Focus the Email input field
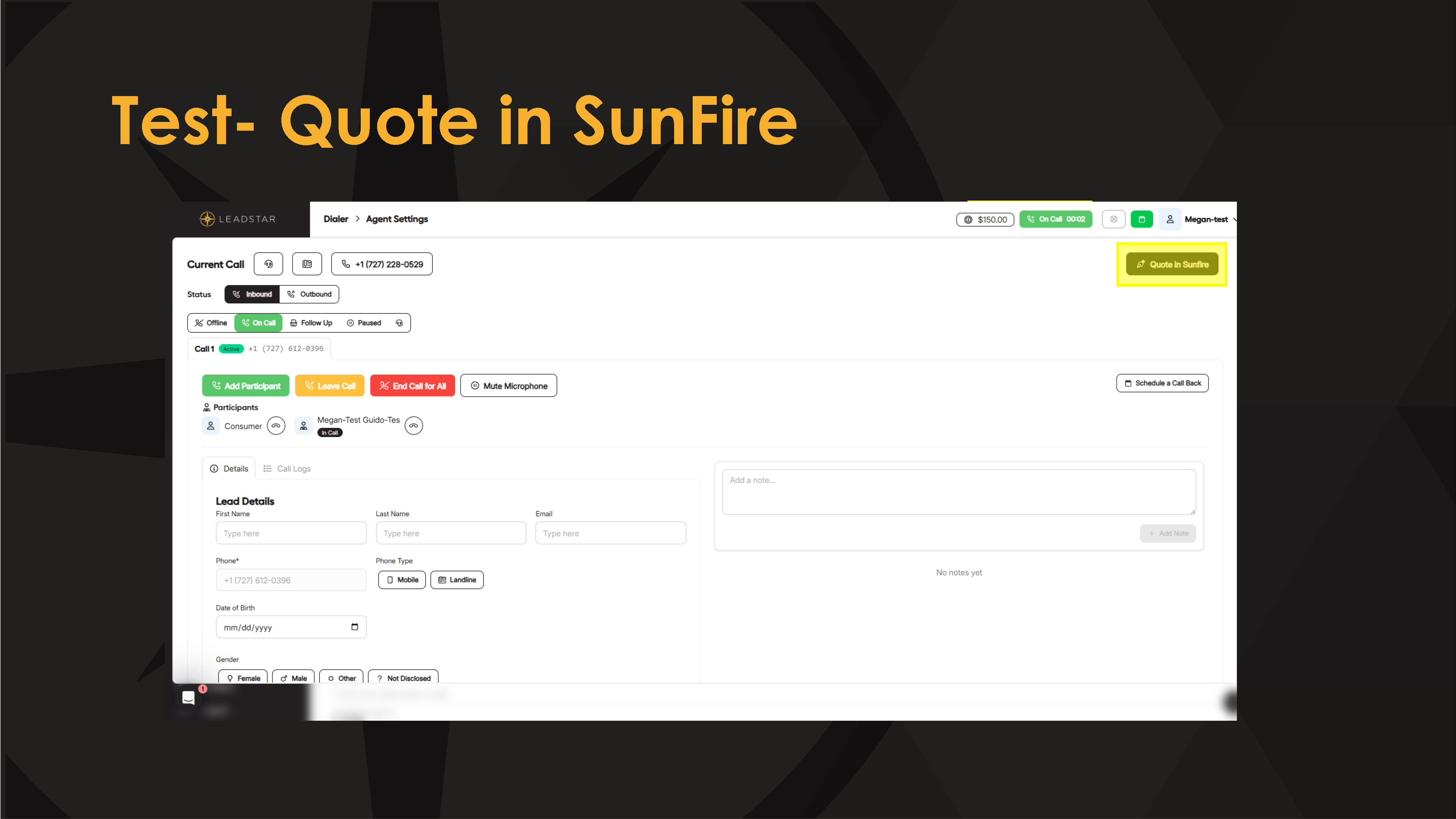 (x=611, y=533)
